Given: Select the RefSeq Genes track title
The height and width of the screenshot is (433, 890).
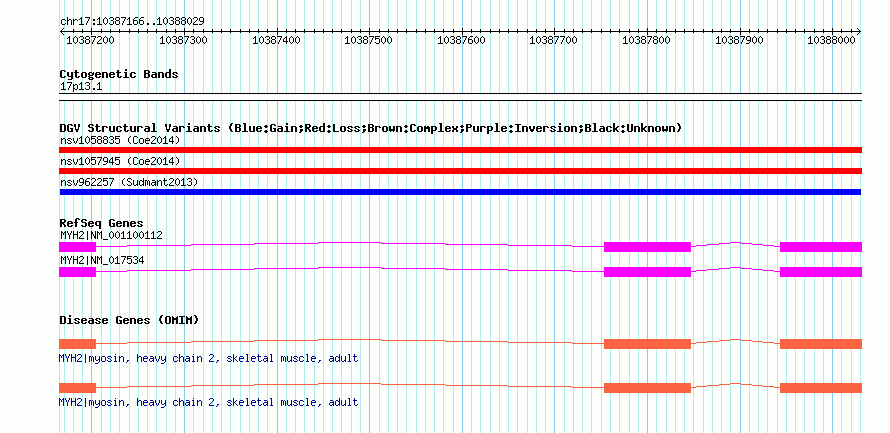Looking at the screenshot, I should (x=102, y=223).
